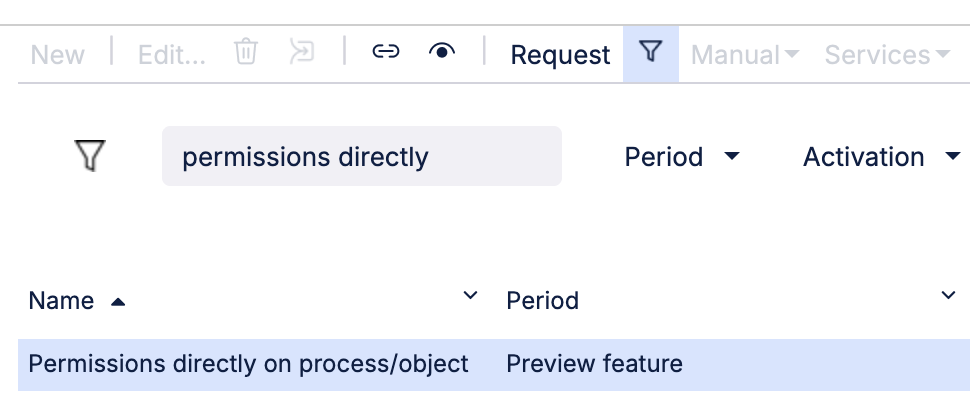Click the Period column header

coord(543,301)
